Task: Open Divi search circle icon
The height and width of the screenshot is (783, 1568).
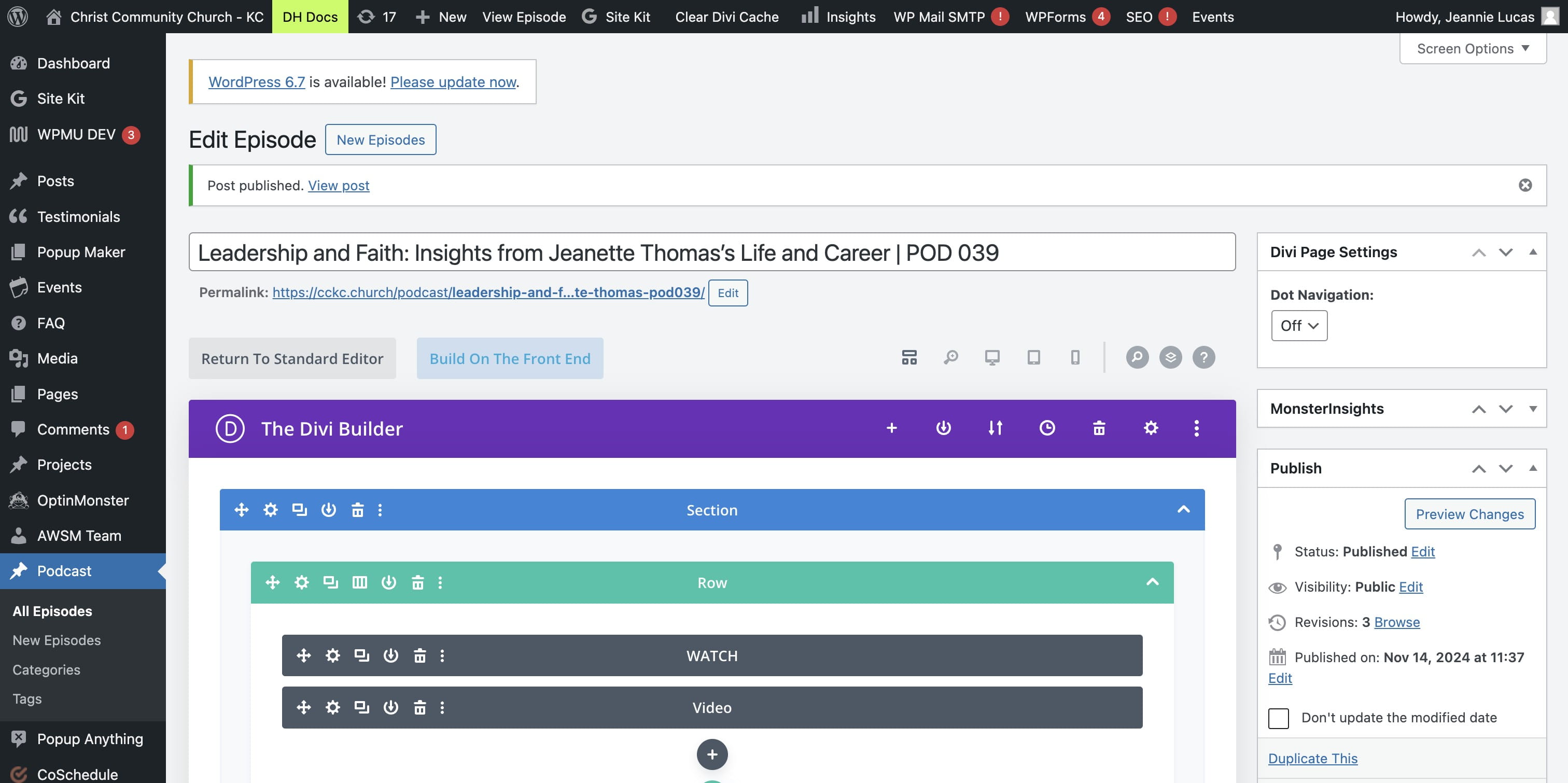Action: coord(1137,357)
